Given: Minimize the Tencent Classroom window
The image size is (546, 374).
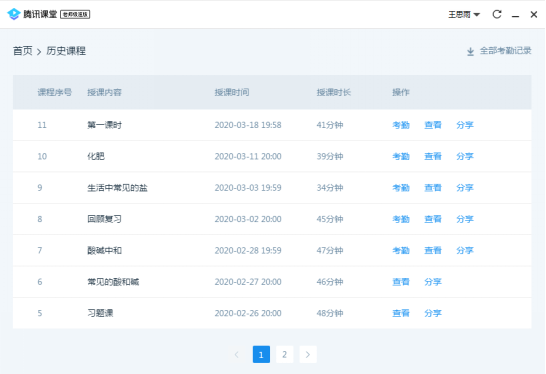Looking at the screenshot, I should tap(515, 15).
